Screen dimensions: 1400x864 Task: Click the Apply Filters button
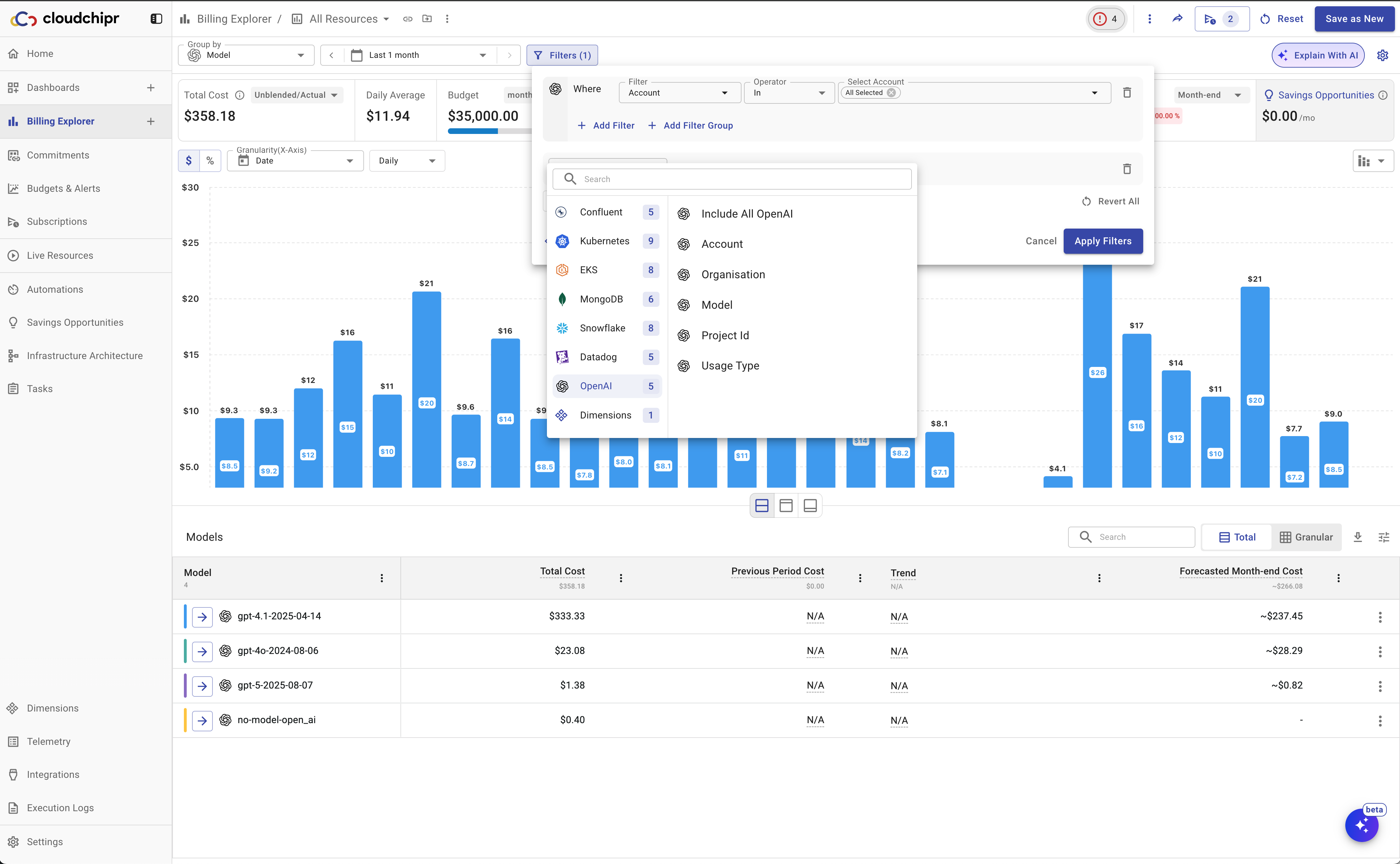coord(1102,241)
